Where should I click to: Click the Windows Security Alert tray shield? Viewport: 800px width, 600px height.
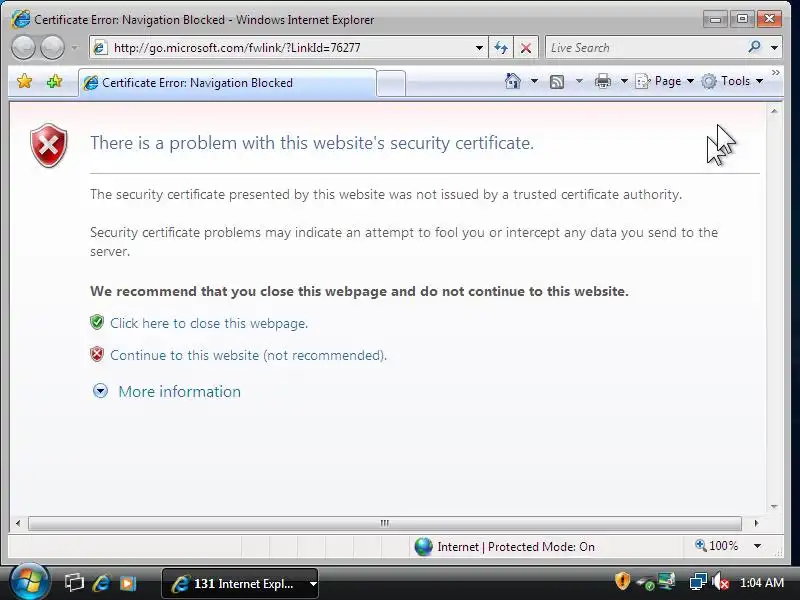(x=622, y=581)
